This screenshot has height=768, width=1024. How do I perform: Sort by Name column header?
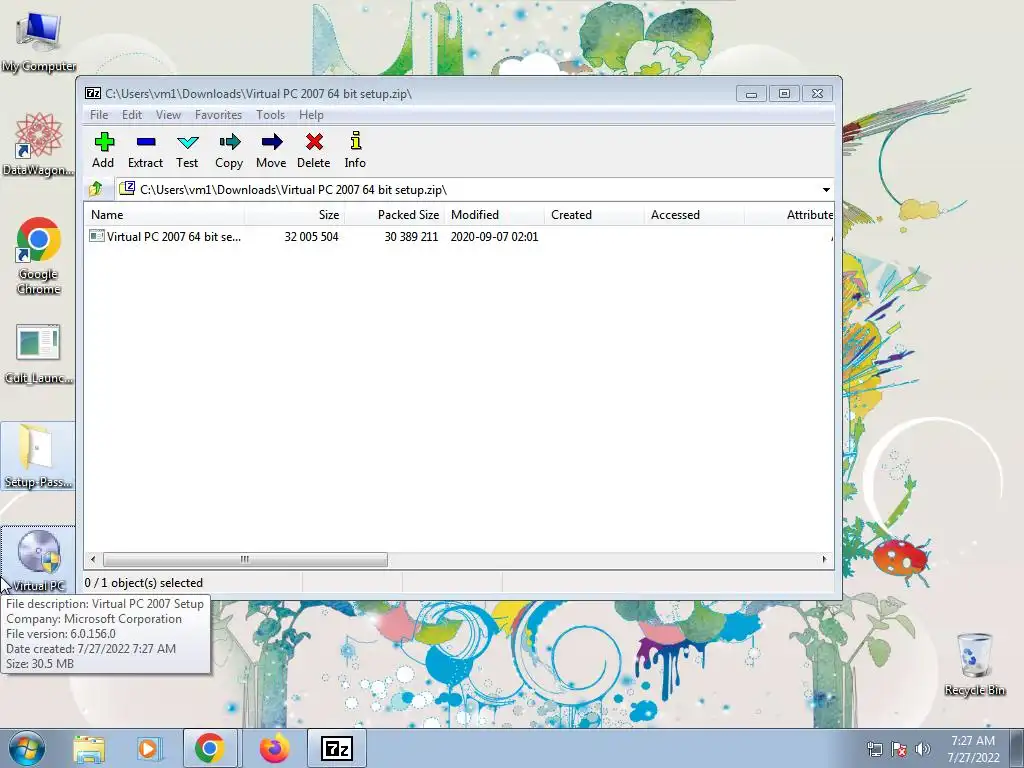click(164, 215)
